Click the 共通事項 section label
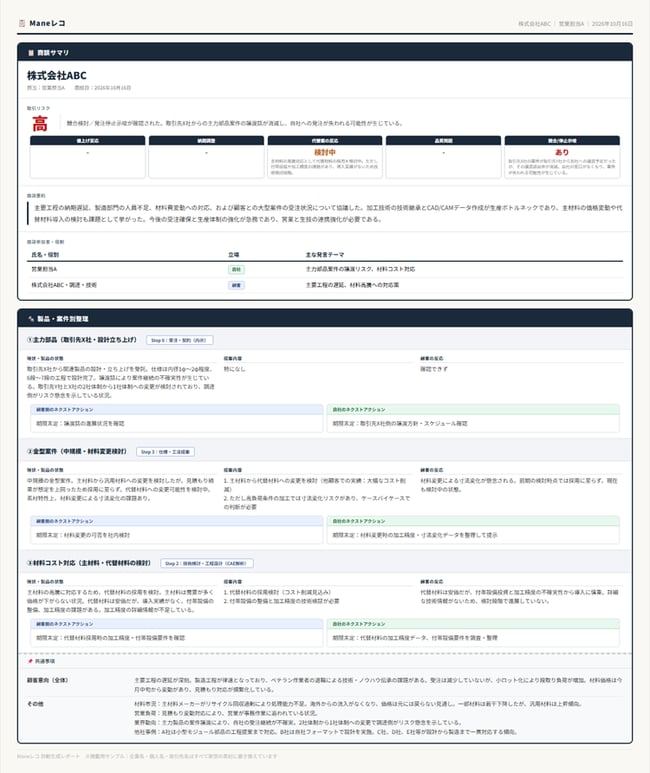Image resolution: width=650 pixels, height=773 pixels. [x=45, y=661]
